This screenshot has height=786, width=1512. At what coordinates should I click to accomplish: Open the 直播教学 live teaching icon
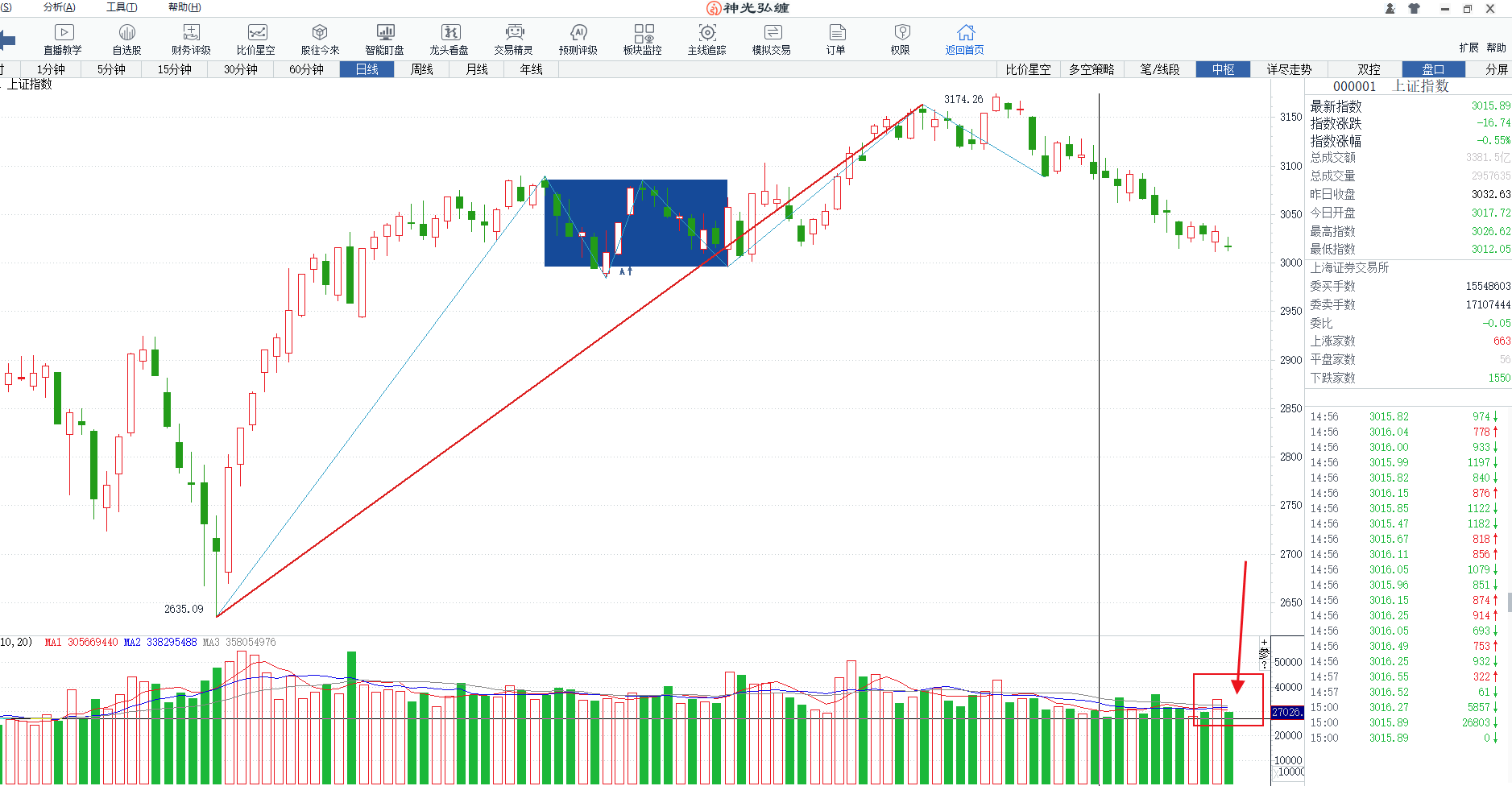point(63,39)
